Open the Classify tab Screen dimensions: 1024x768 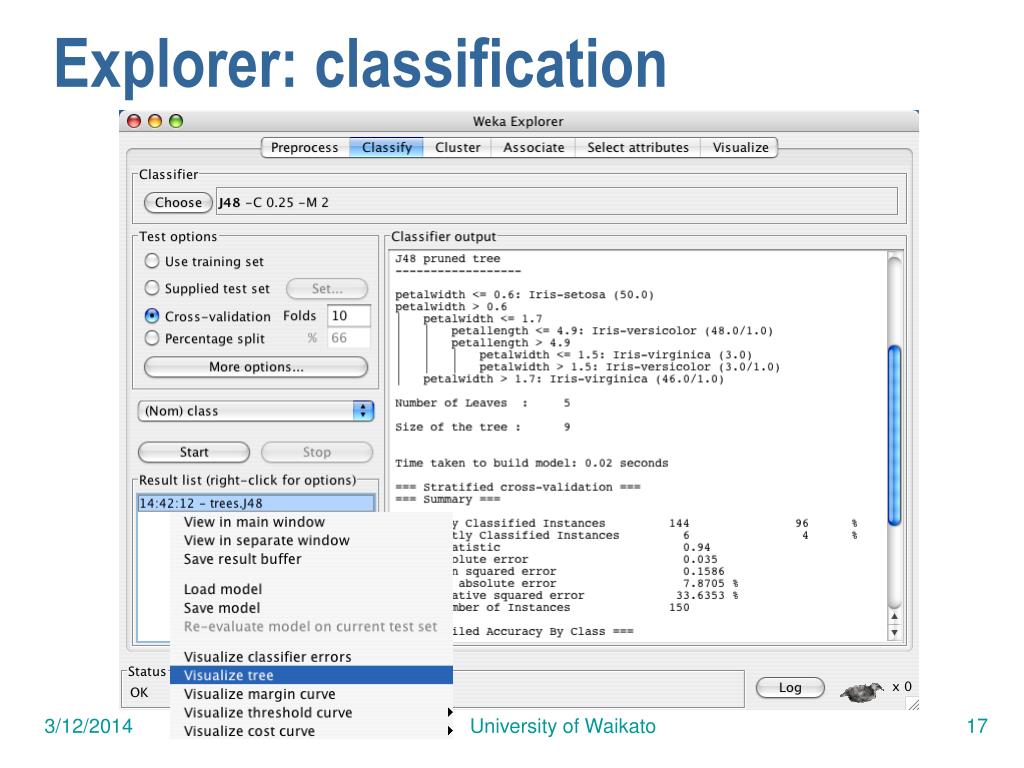pyautogui.click(x=387, y=148)
